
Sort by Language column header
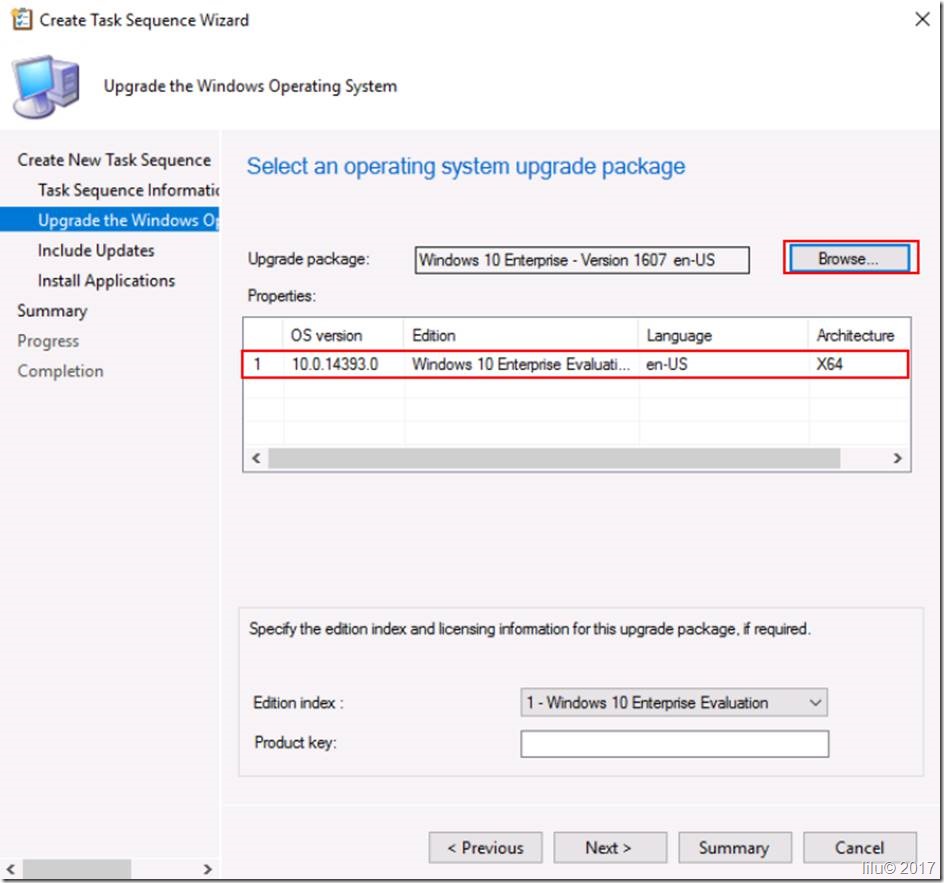[722, 335]
